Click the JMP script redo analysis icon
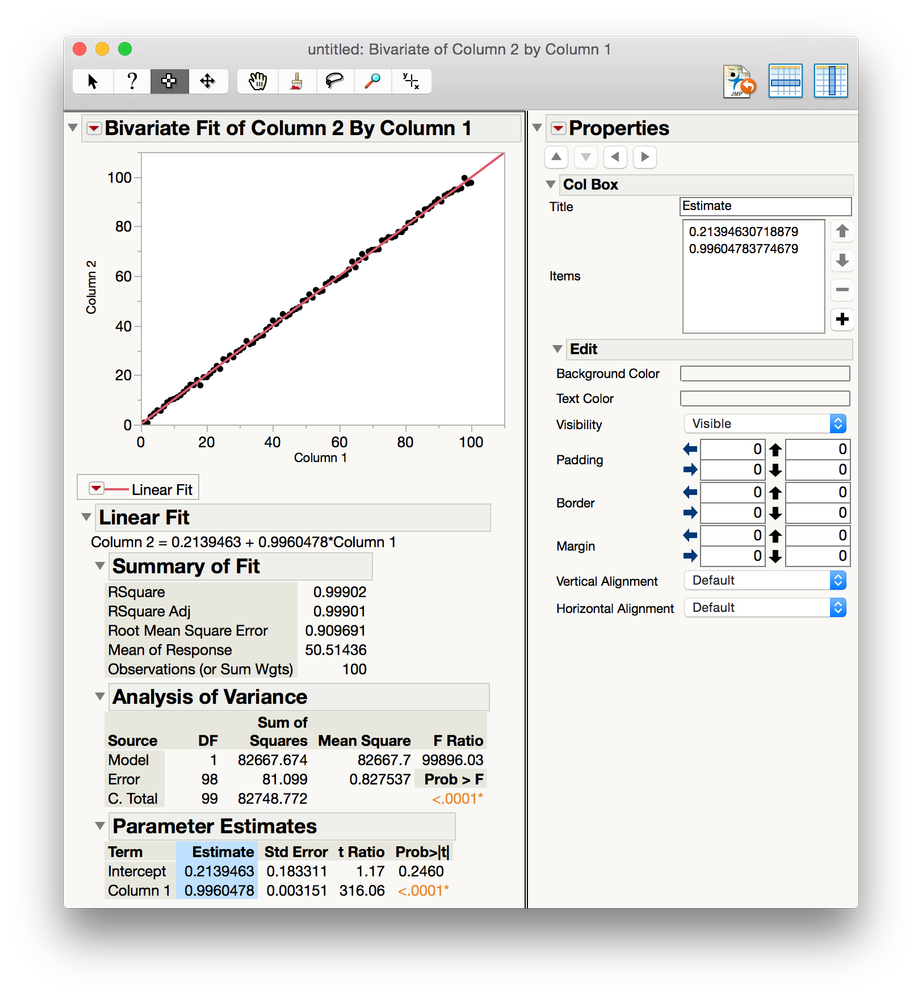Image resolution: width=922 pixels, height=999 pixels. pyautogui.click(x=739, y=82)
